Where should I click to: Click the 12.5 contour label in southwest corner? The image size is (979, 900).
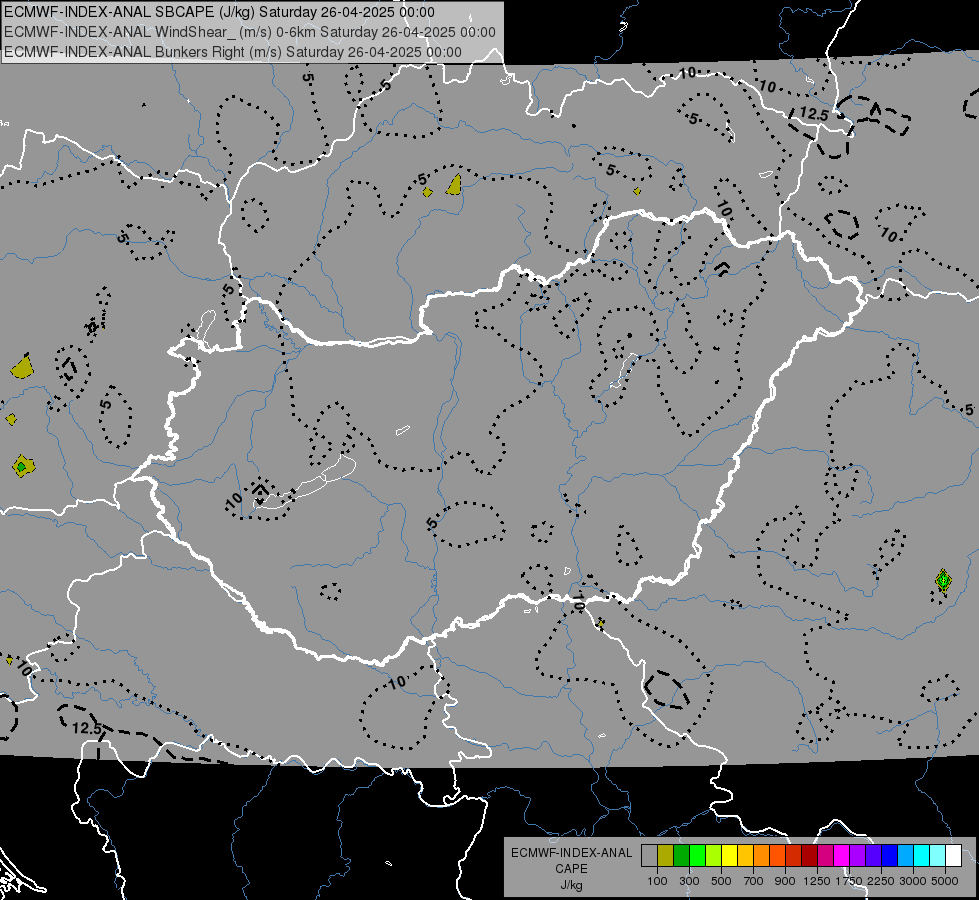87,728
